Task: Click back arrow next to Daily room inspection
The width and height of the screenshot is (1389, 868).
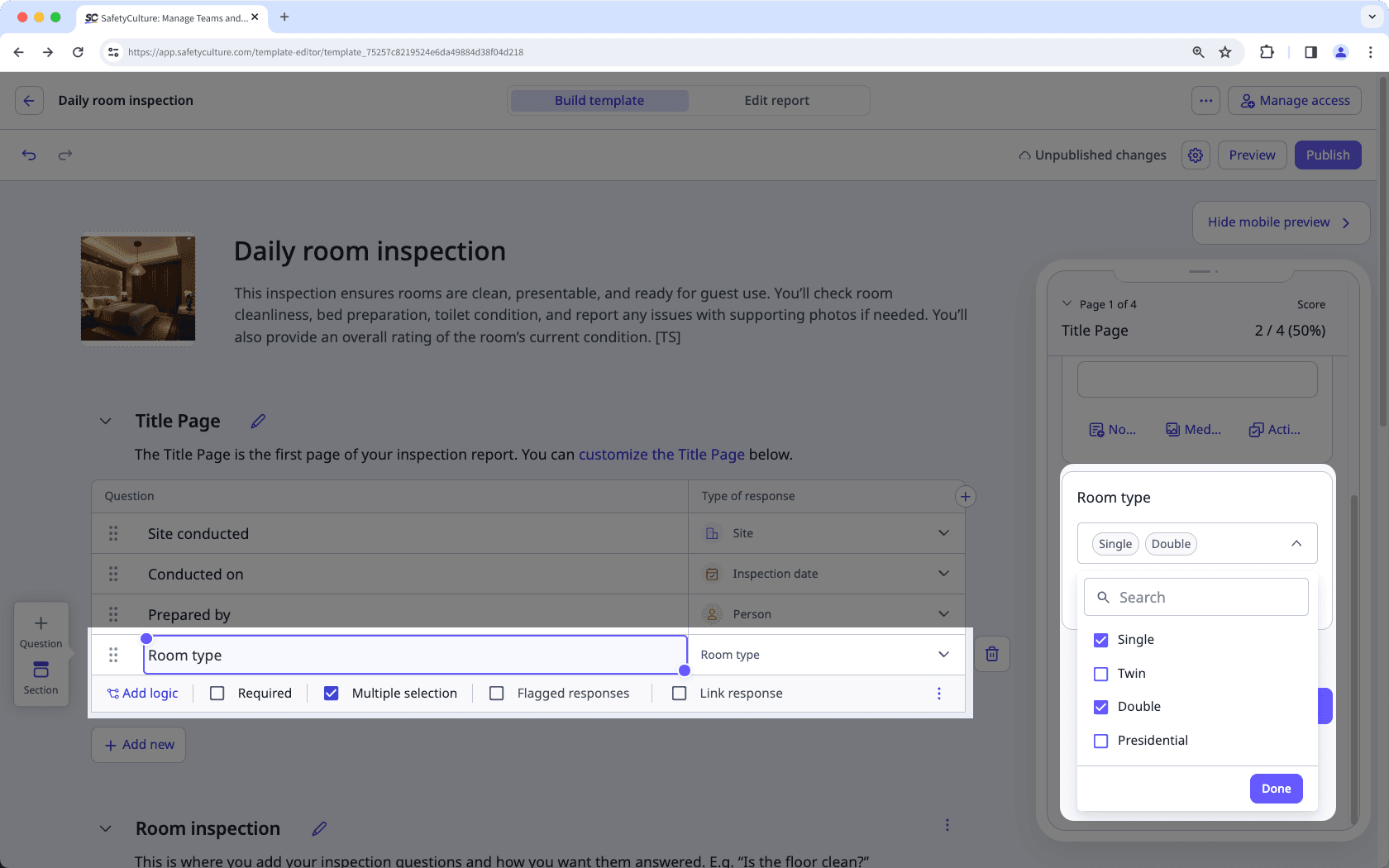Action: (29, 101)
